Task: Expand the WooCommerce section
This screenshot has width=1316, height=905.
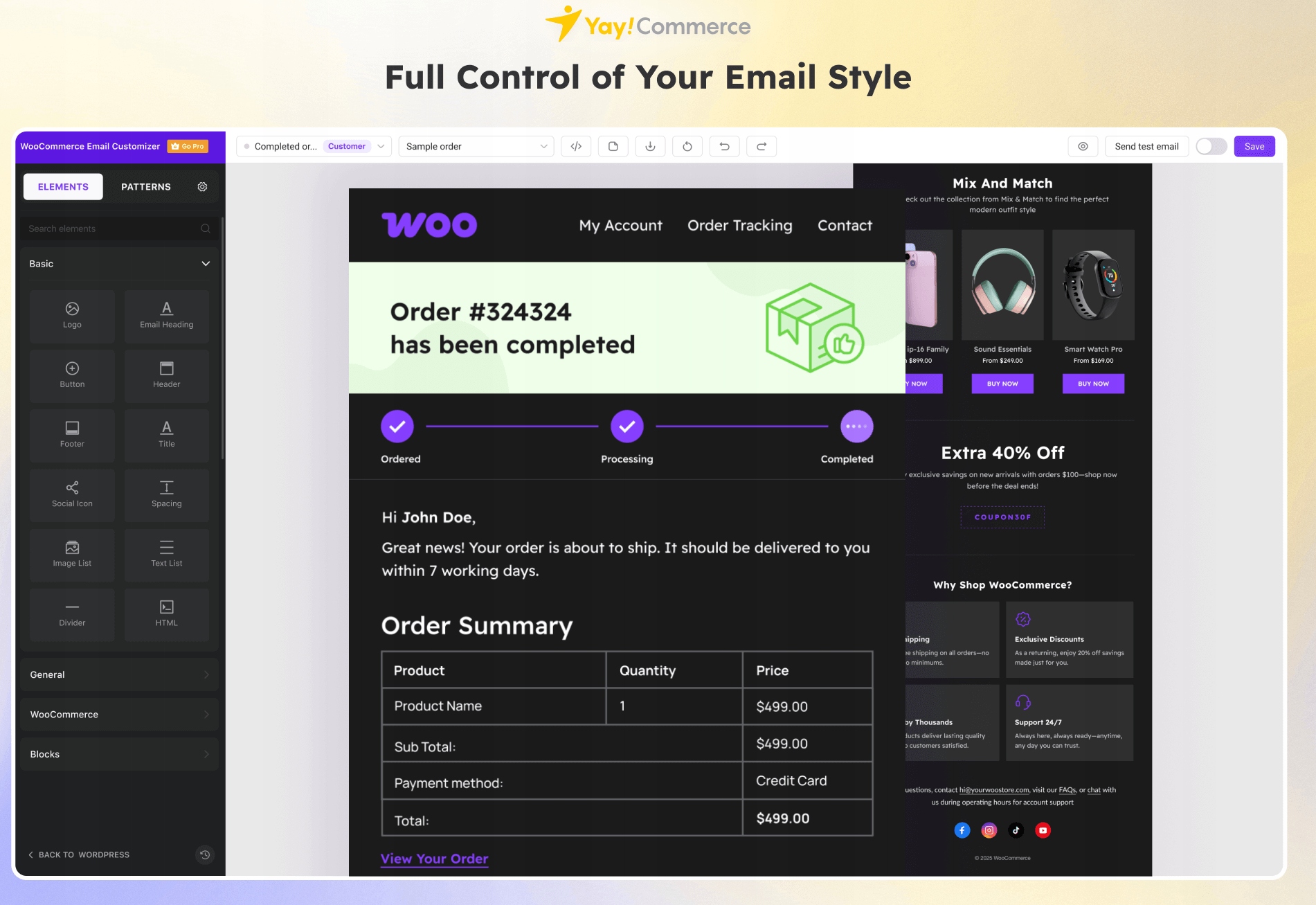Action: coord(119,715)
